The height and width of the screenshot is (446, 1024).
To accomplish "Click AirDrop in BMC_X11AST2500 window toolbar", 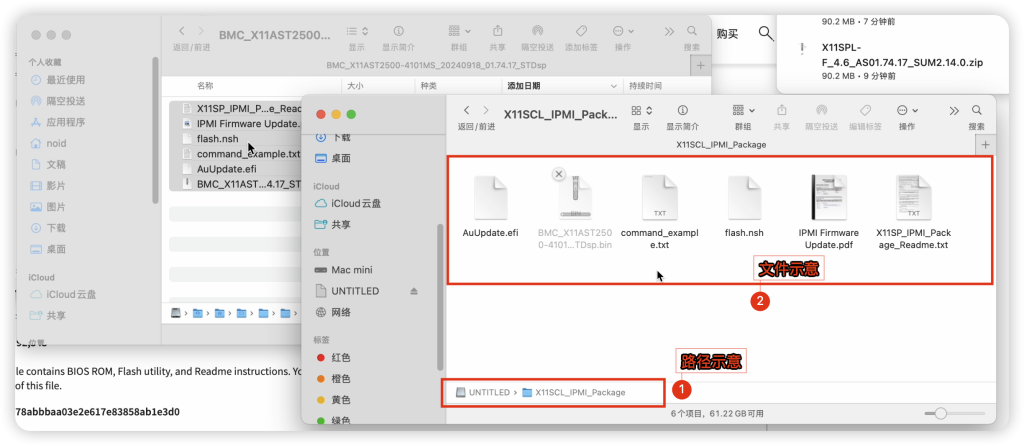I will click(537, 31).
